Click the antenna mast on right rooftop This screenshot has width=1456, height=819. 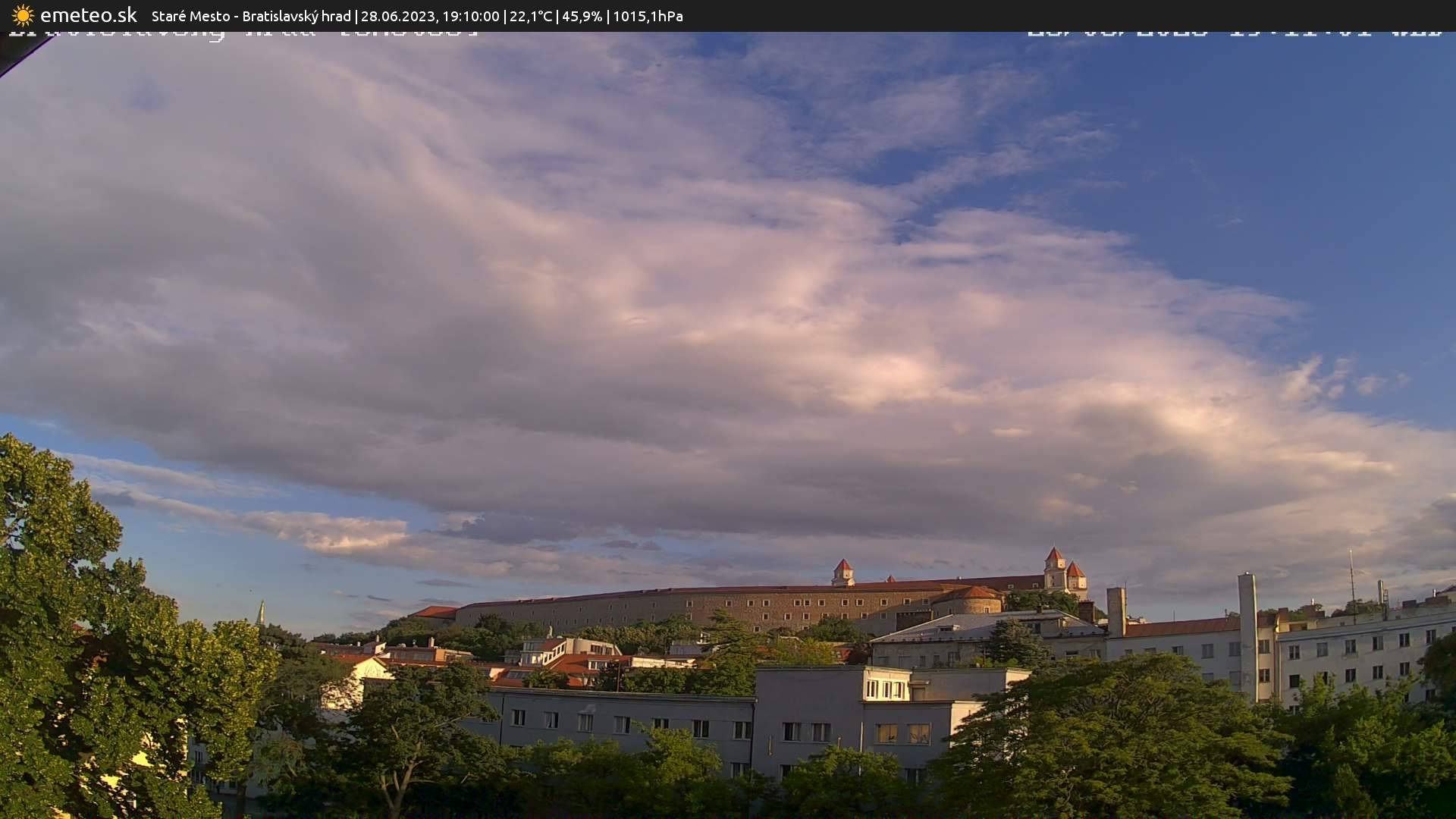pyautogui.click(x=1351, y=576)
